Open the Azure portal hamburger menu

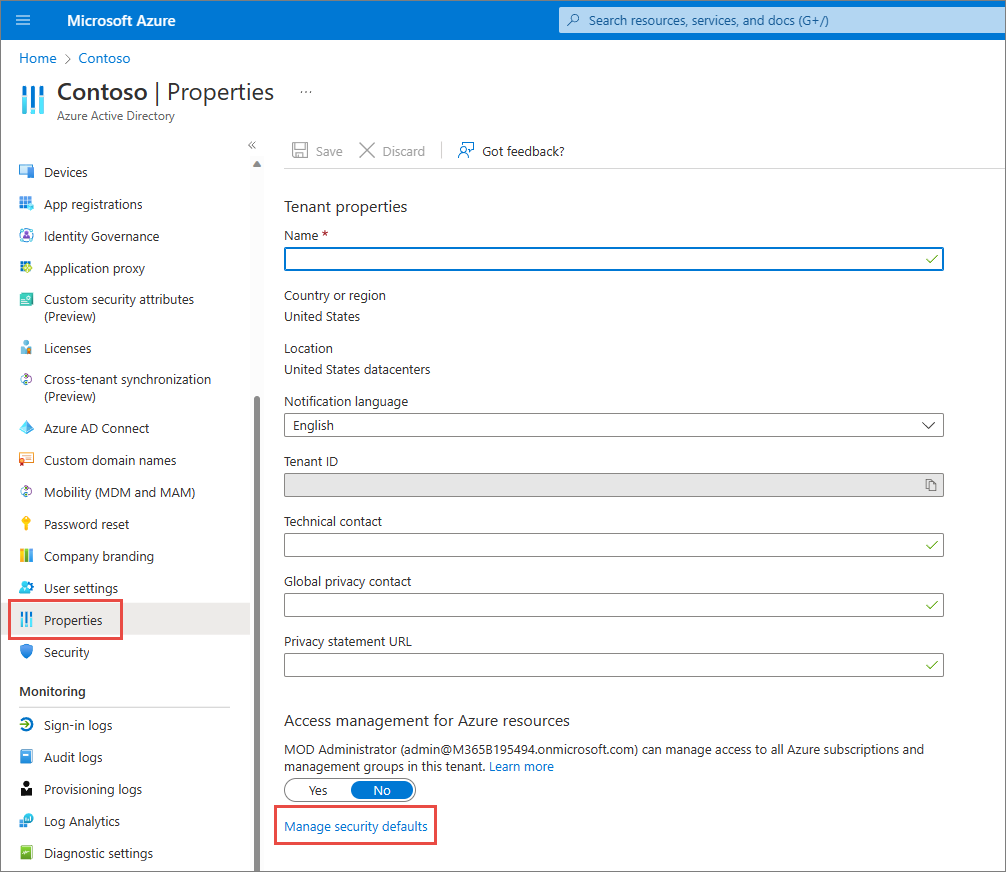point(23,20)
